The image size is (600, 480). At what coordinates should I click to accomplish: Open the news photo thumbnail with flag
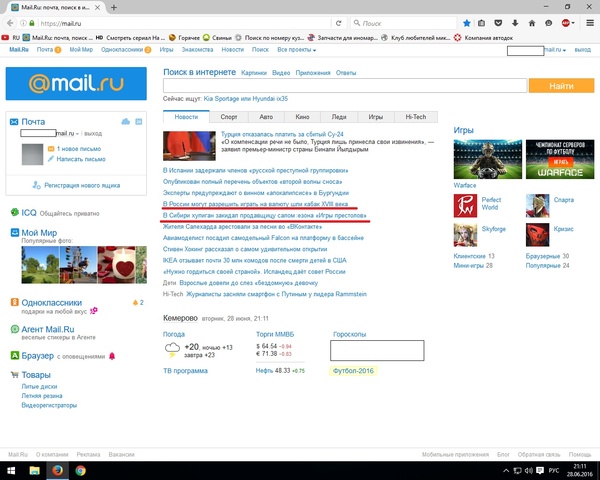click(189, 146)
